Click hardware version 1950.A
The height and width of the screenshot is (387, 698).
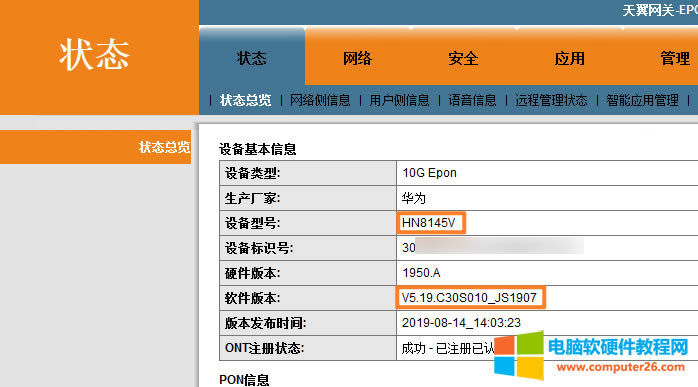tap(421, 273)
